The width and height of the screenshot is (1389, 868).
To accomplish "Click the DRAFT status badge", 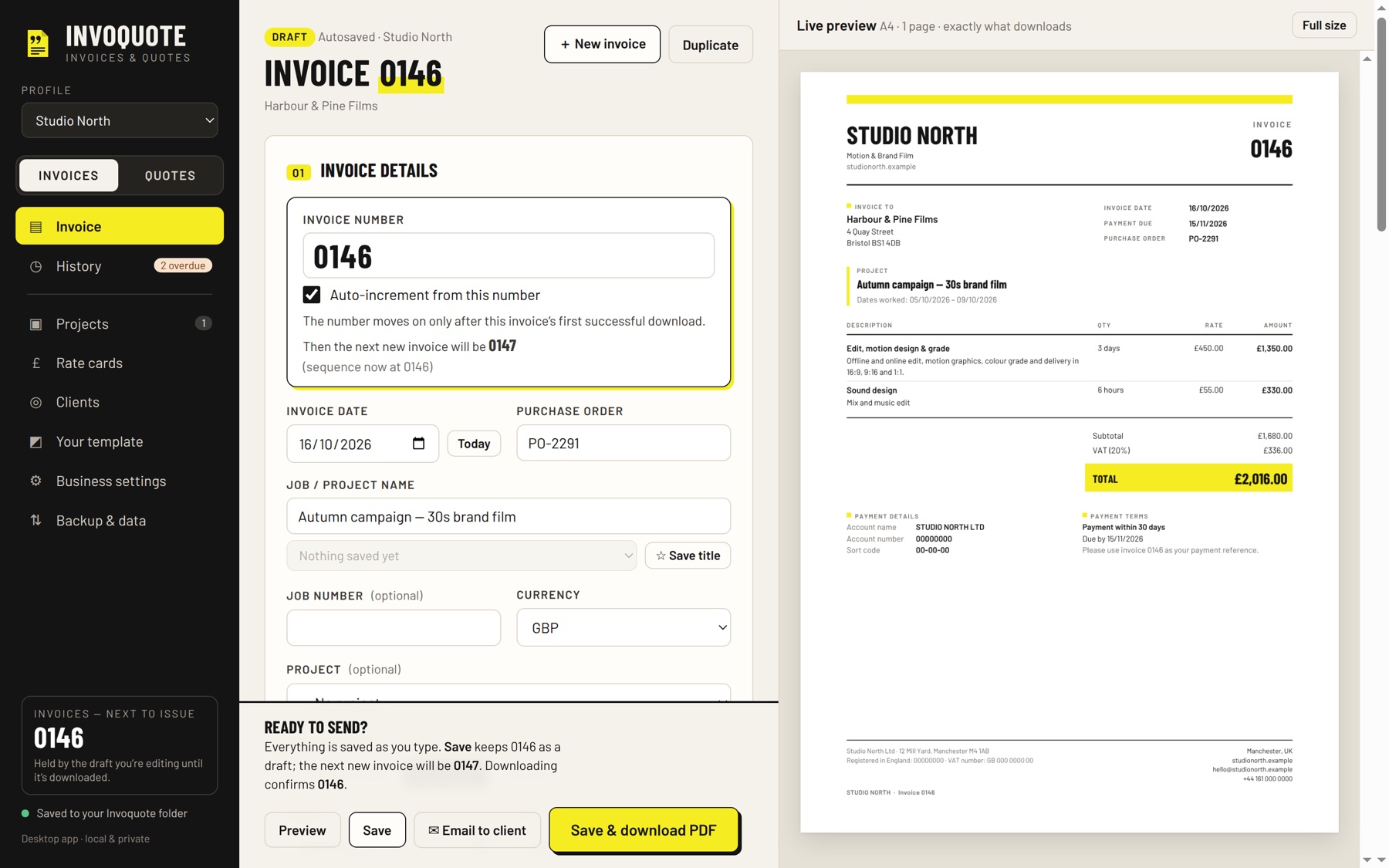I will click(289, 36).
